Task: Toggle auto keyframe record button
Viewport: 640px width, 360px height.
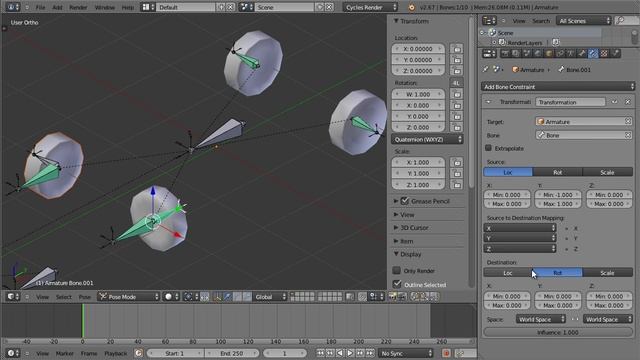Action: (446, 353)
